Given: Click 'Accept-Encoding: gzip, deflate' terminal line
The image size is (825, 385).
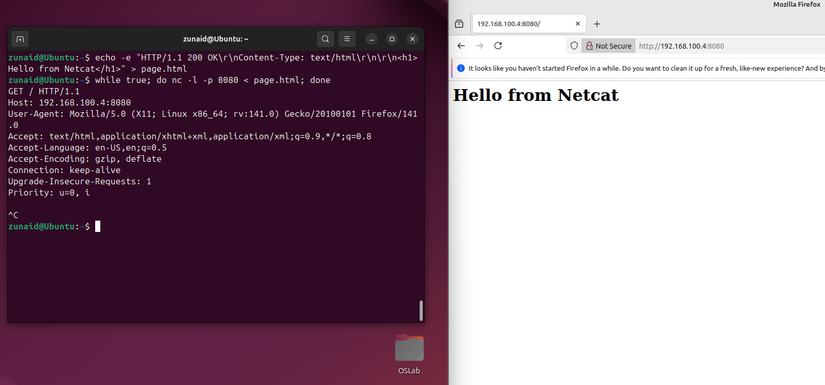Looking at the screenshot, I should point(85,159).
